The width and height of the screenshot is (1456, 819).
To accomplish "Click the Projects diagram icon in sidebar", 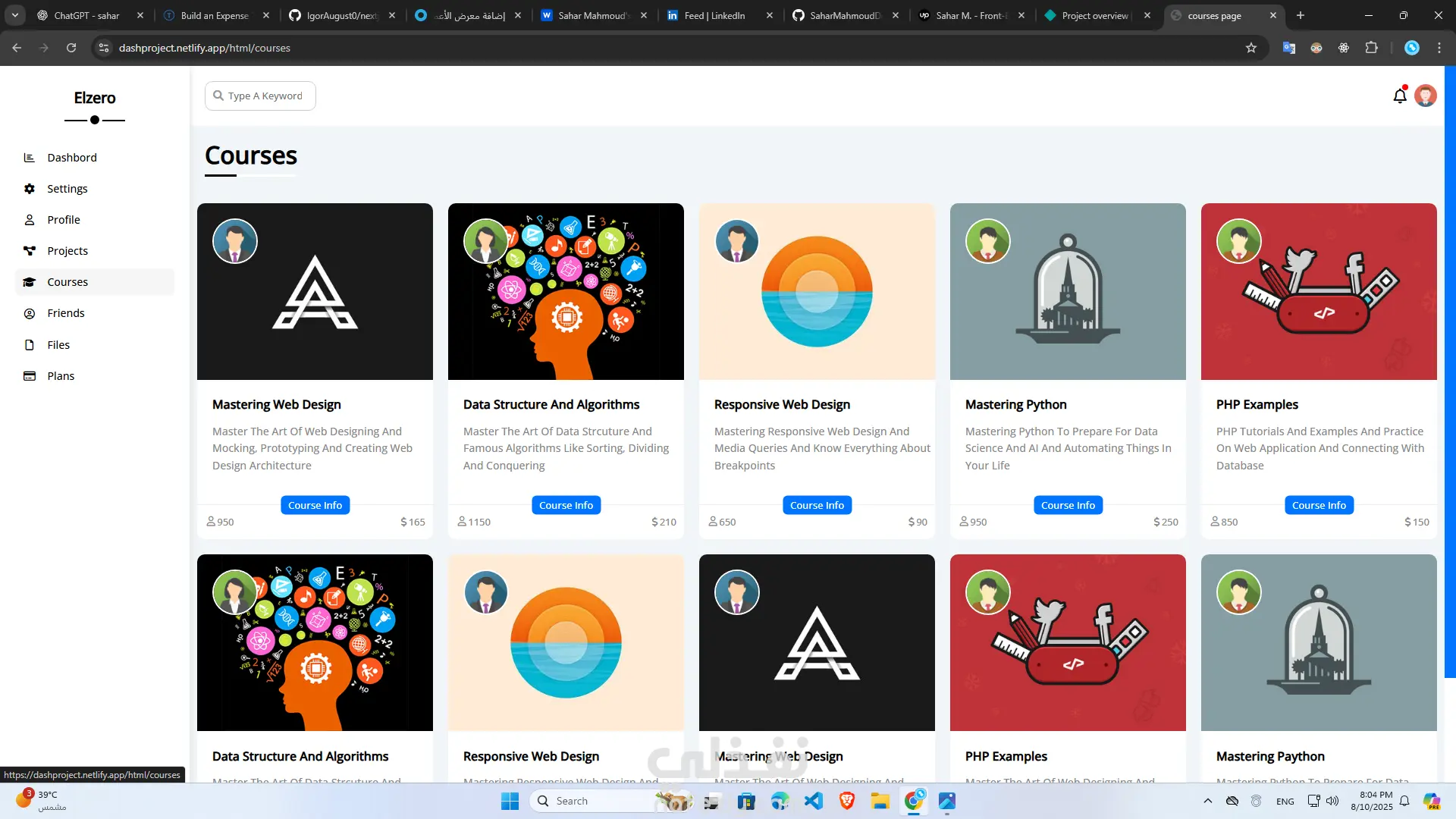I will pyautogui.click(x=30, y=251).
